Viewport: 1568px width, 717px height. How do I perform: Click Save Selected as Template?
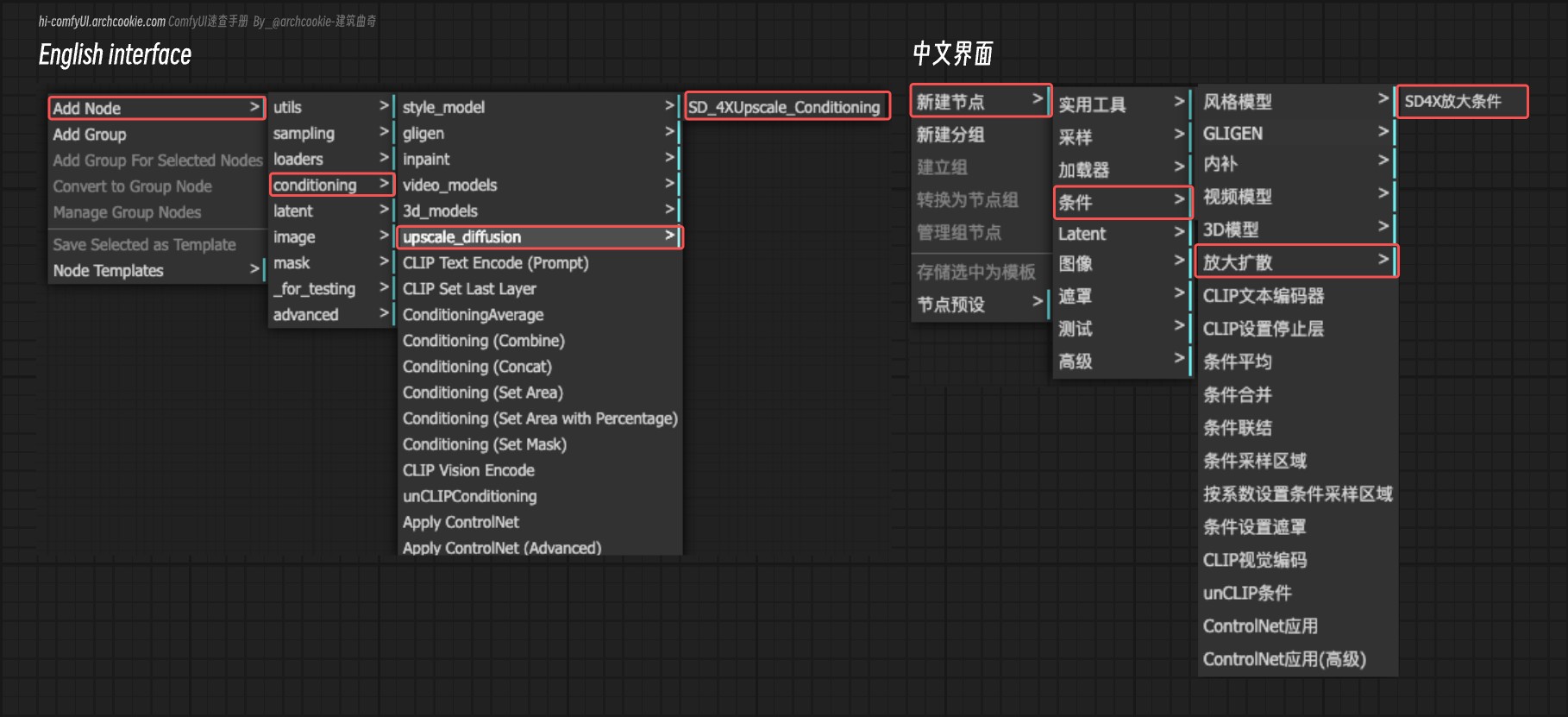[x=156, y=245]
